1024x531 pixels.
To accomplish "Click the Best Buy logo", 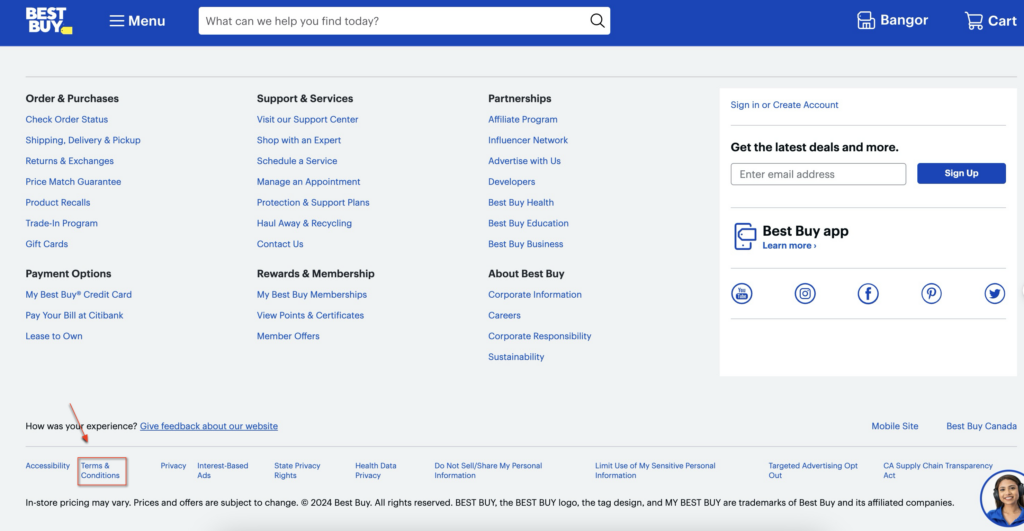I will pos(48,20).
